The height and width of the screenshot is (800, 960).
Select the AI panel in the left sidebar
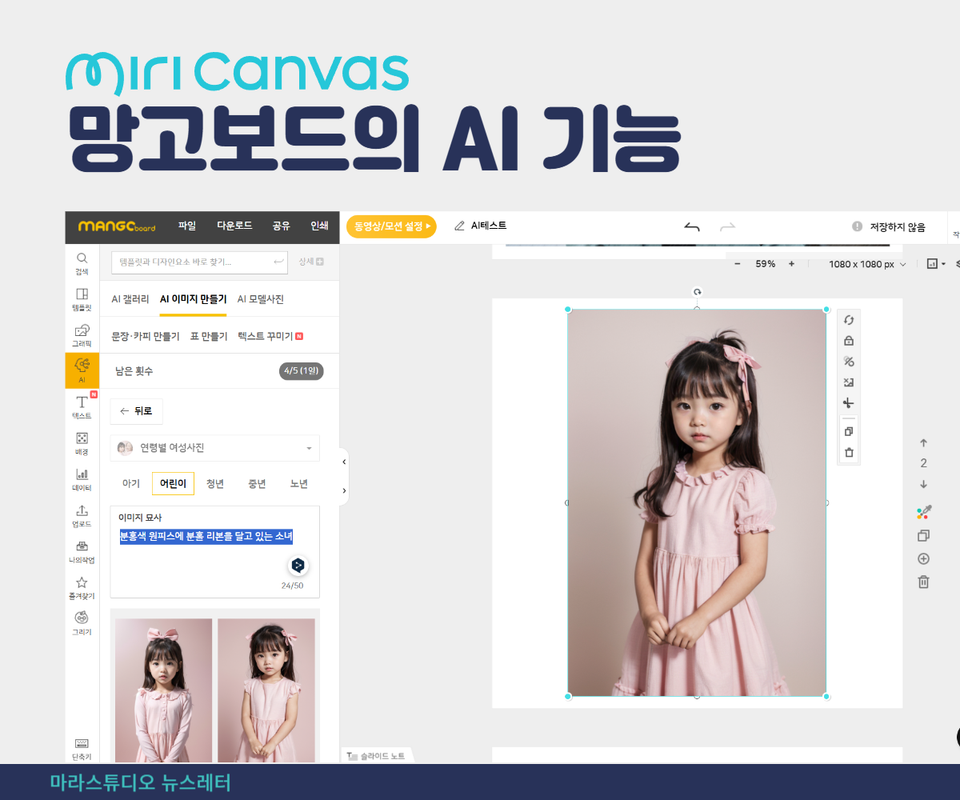[82, 369]
